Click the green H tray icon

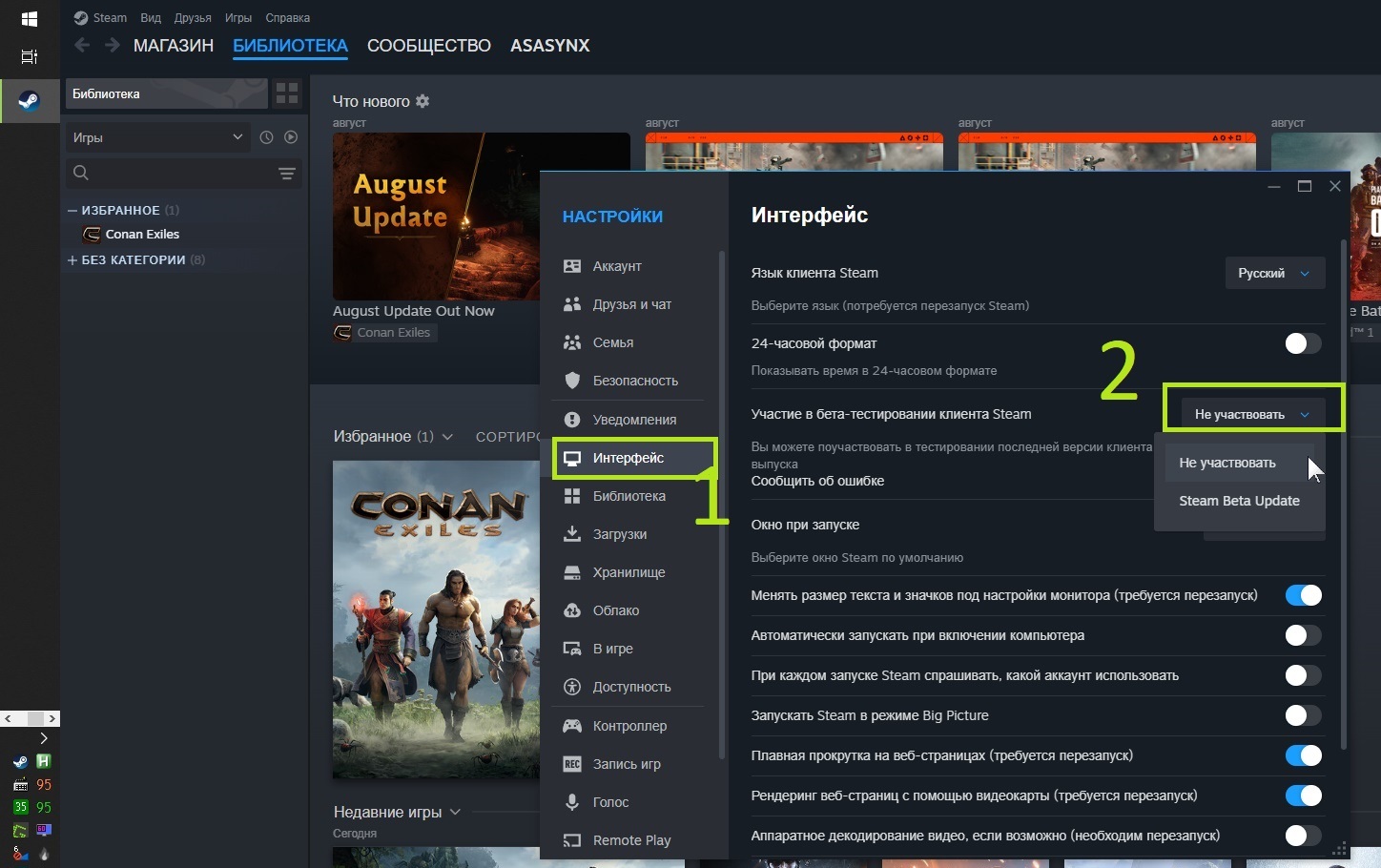[44, 761]
